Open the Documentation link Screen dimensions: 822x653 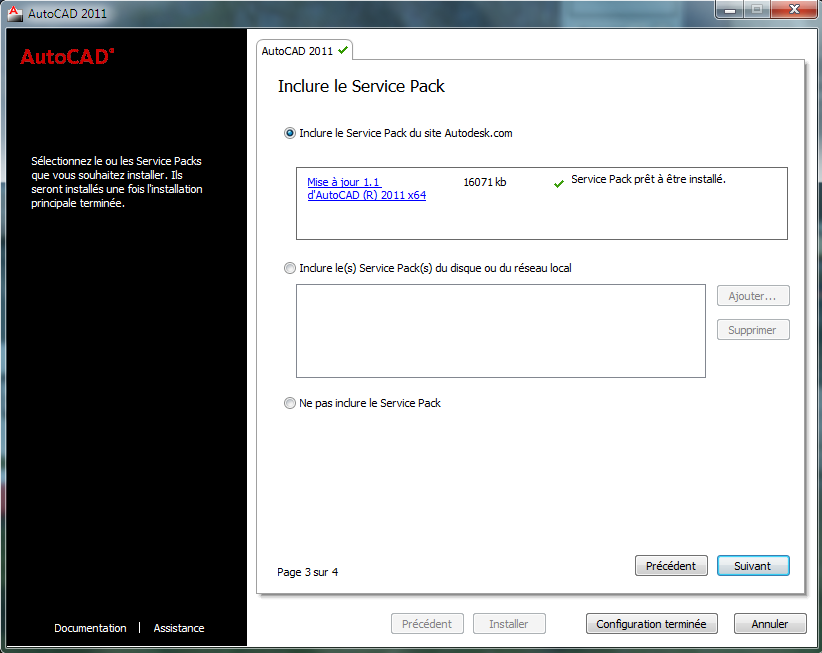point(90,628)
